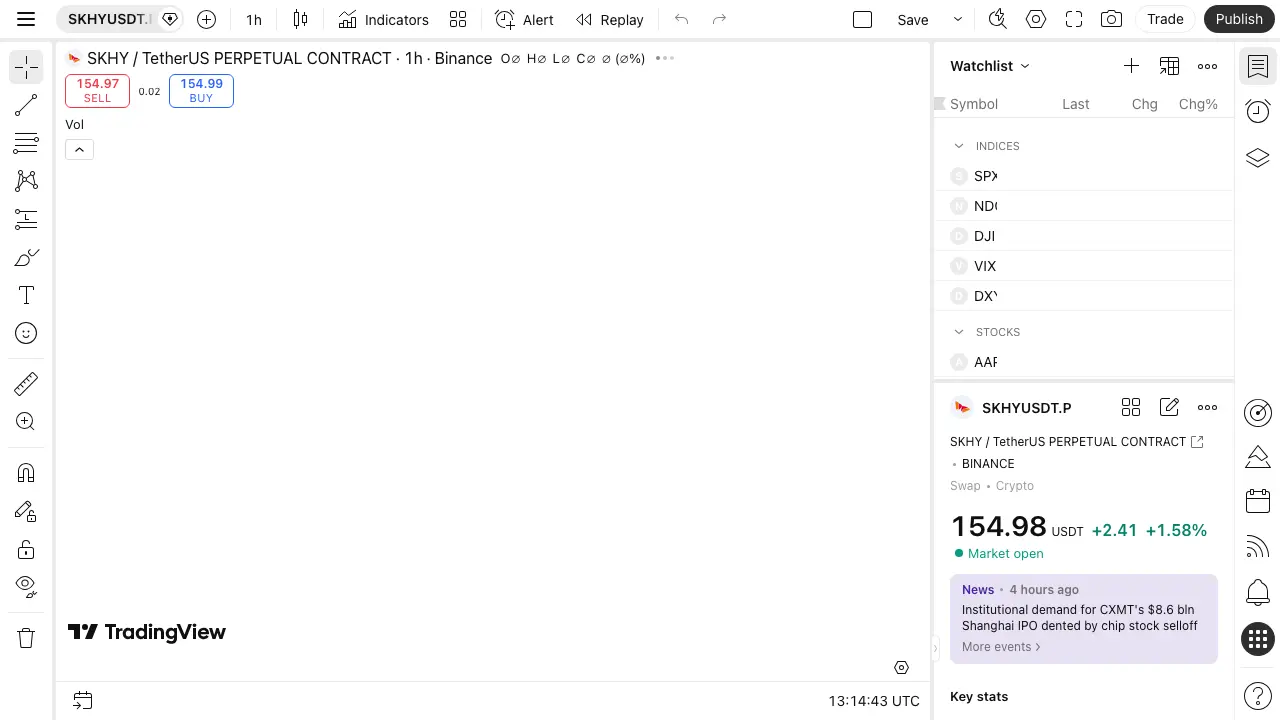Open watchlist more options menu

[x=1207, y=66]
